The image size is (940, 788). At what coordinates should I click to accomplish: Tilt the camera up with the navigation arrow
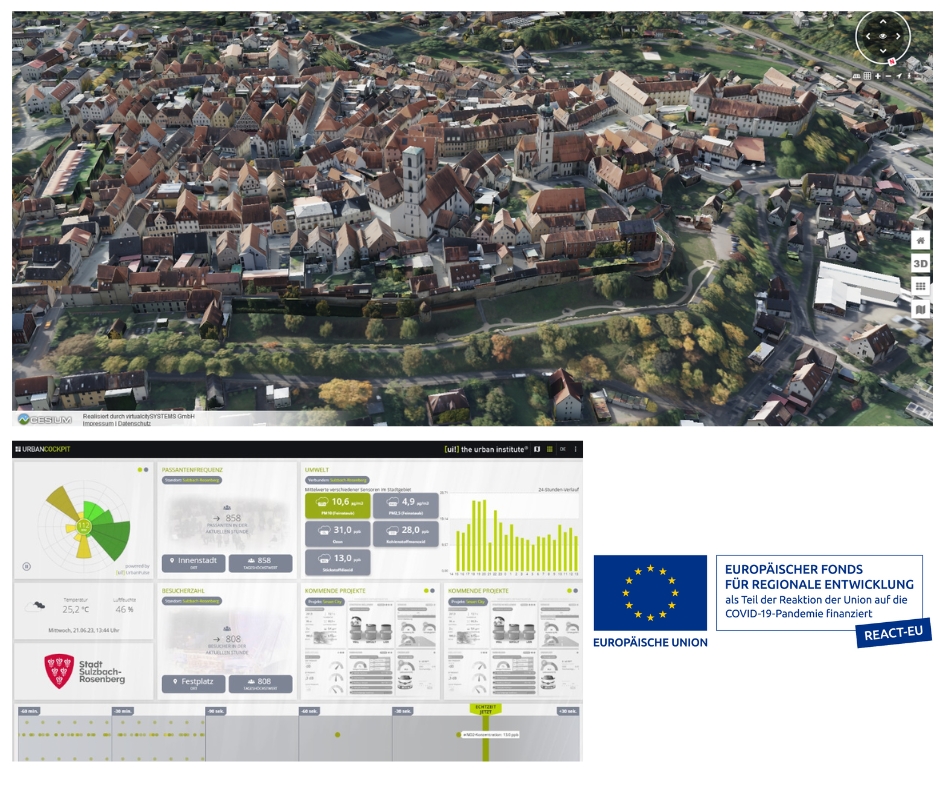point(883,22)
